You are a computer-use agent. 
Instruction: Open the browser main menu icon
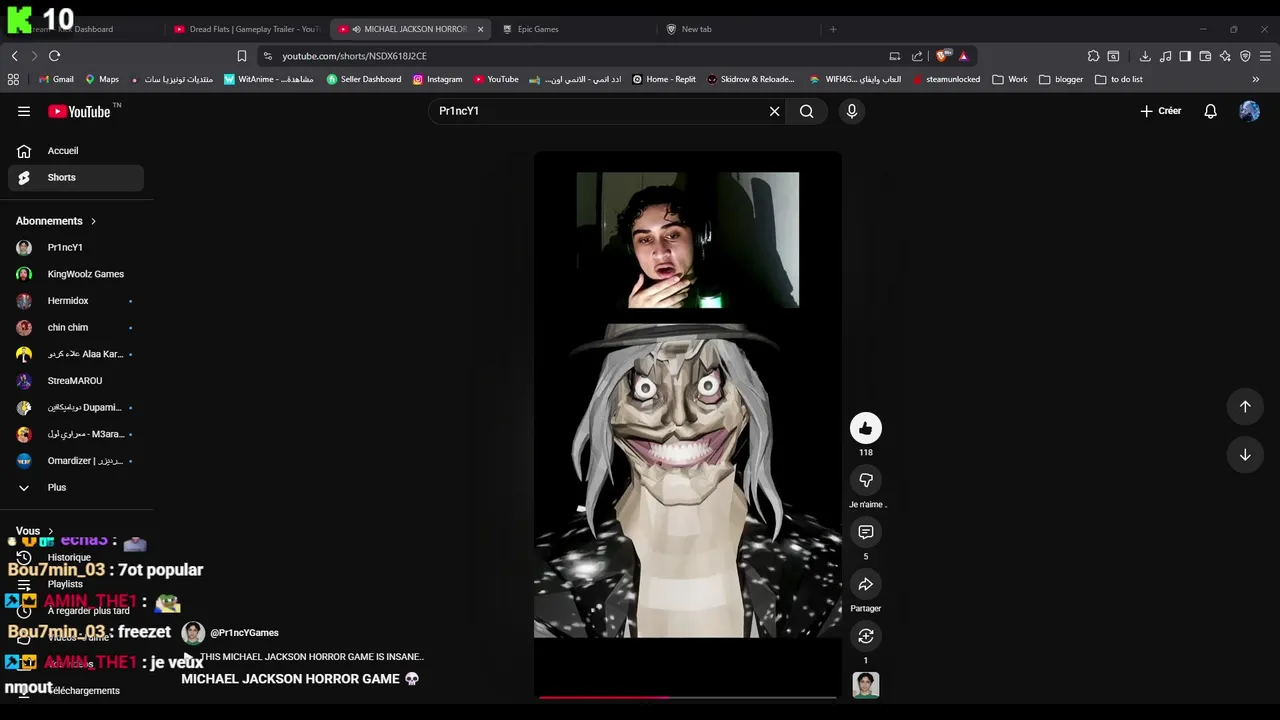(x=1265, y=56)
